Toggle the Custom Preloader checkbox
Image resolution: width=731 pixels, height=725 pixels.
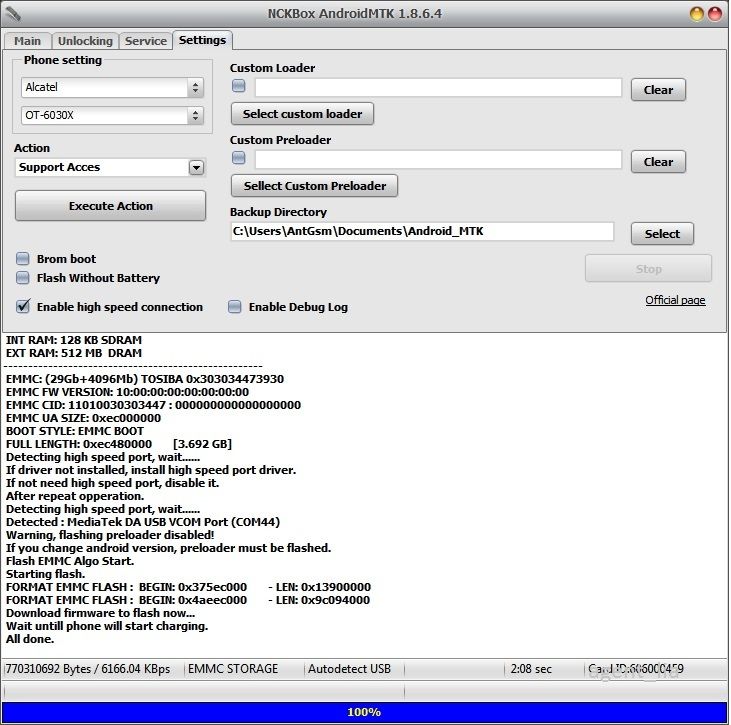tap(238, 158)
